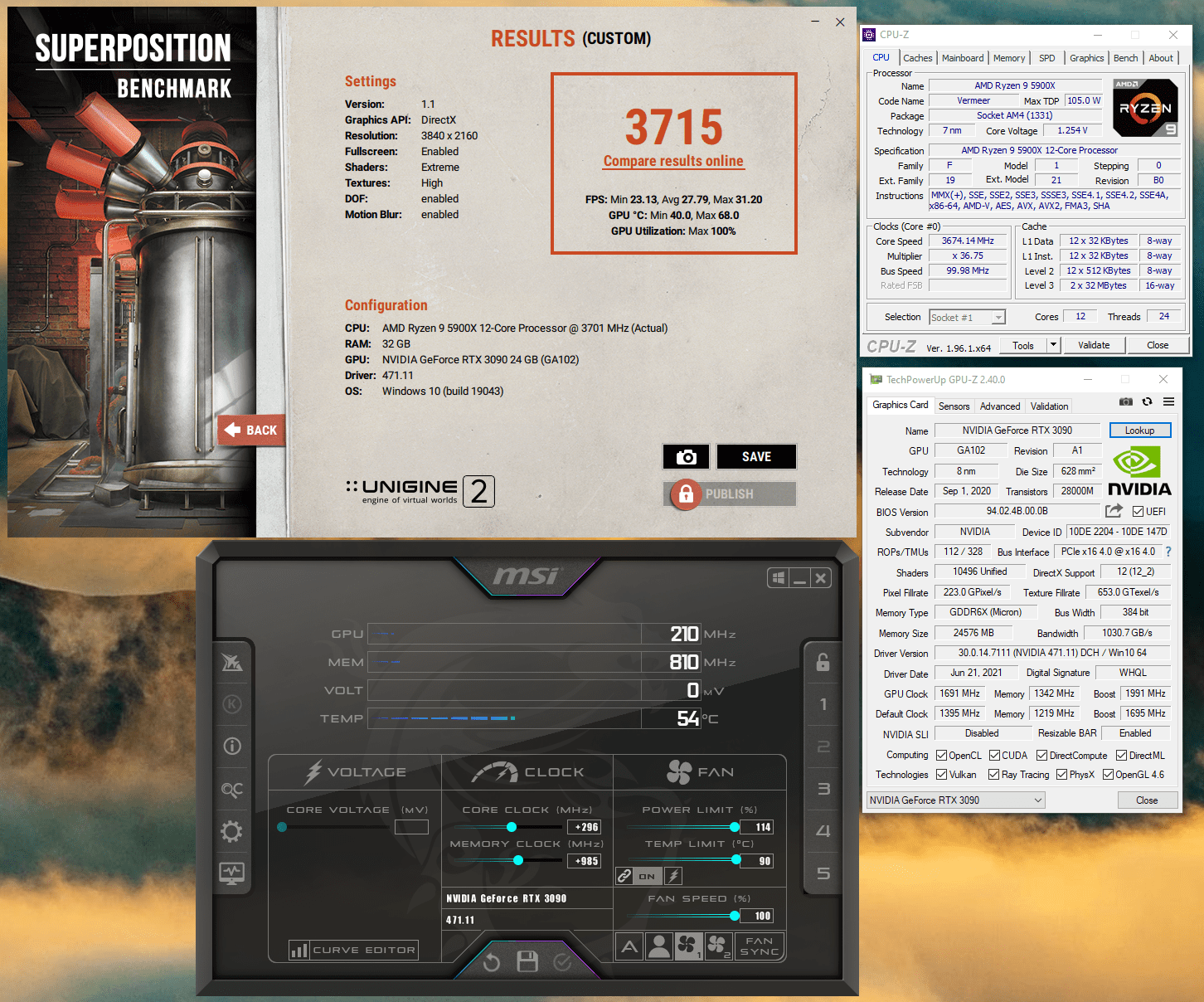
Task: Open the hardware monitor icon in Afterburner
Action: [x=231, y=873]
